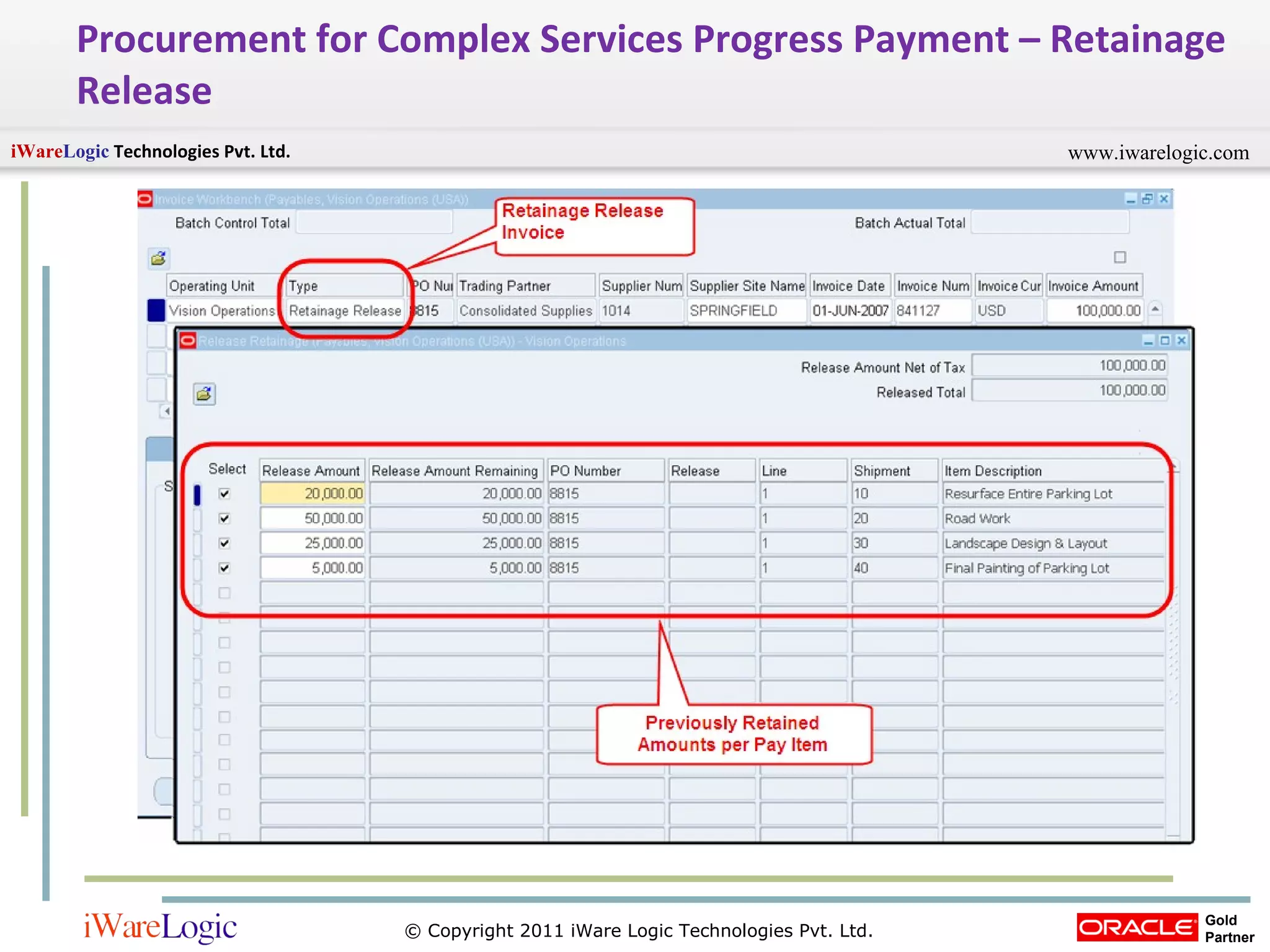
Task: Click Oracle icon in Release Retainage title bar
Action: point(188,340)
